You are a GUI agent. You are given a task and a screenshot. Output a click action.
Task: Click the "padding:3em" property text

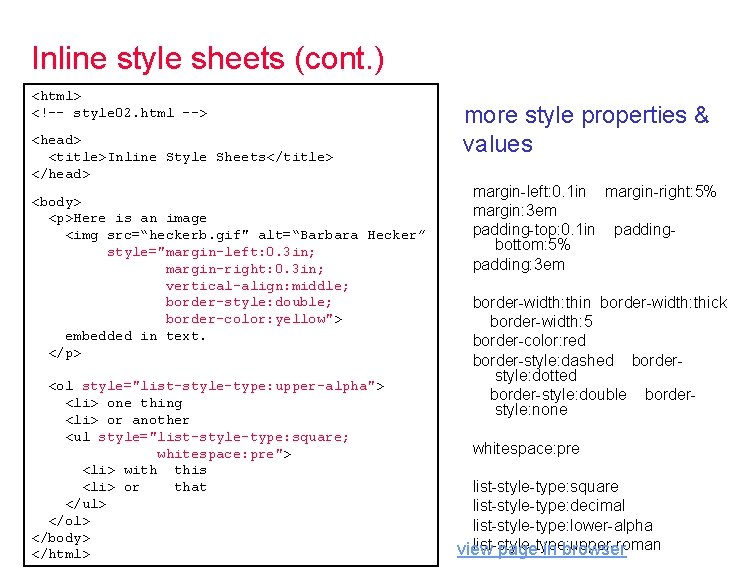[518, 265]
